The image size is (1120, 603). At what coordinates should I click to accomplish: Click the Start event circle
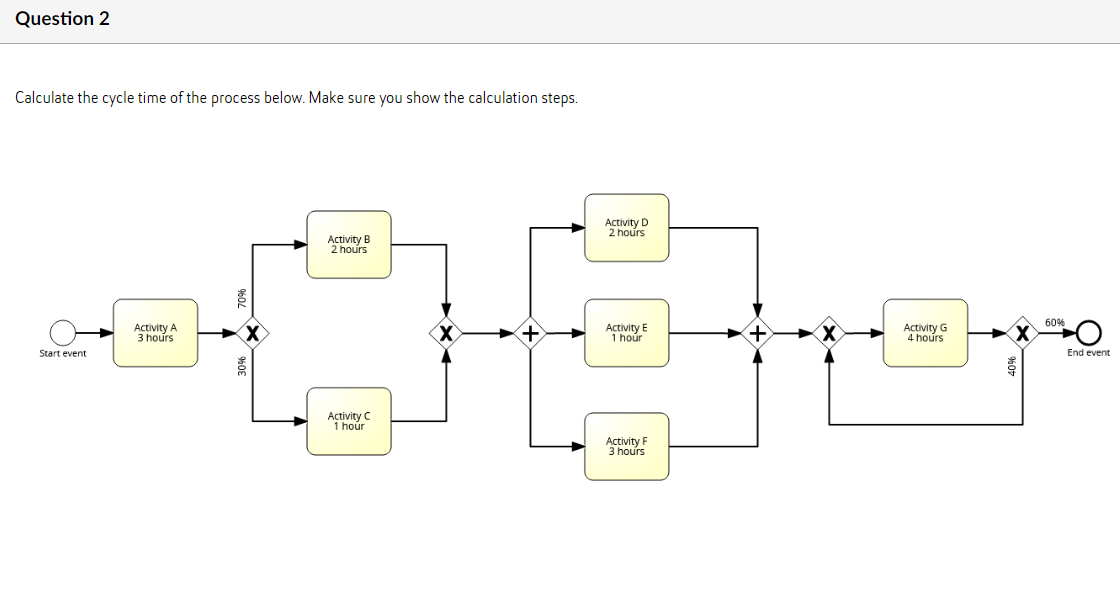coord(63,332)
